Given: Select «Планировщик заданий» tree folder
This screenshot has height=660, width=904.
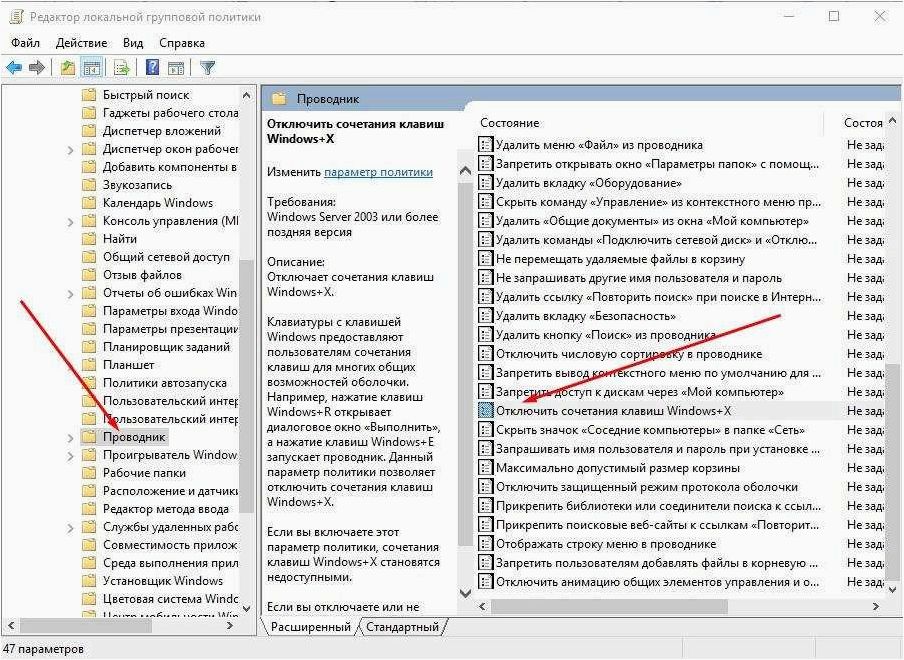Looking at the screenshot, I should point(166,347).
